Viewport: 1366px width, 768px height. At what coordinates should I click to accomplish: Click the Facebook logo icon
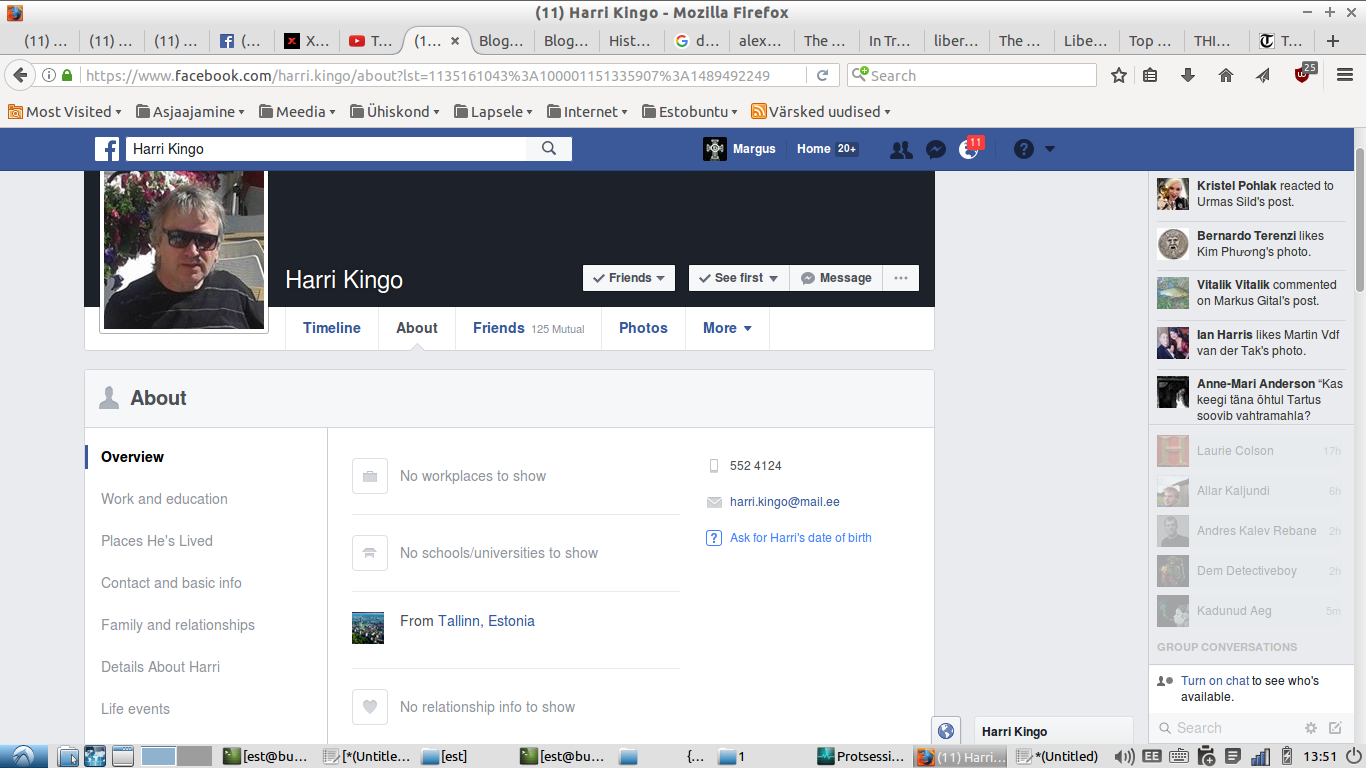tap(107, 149)
